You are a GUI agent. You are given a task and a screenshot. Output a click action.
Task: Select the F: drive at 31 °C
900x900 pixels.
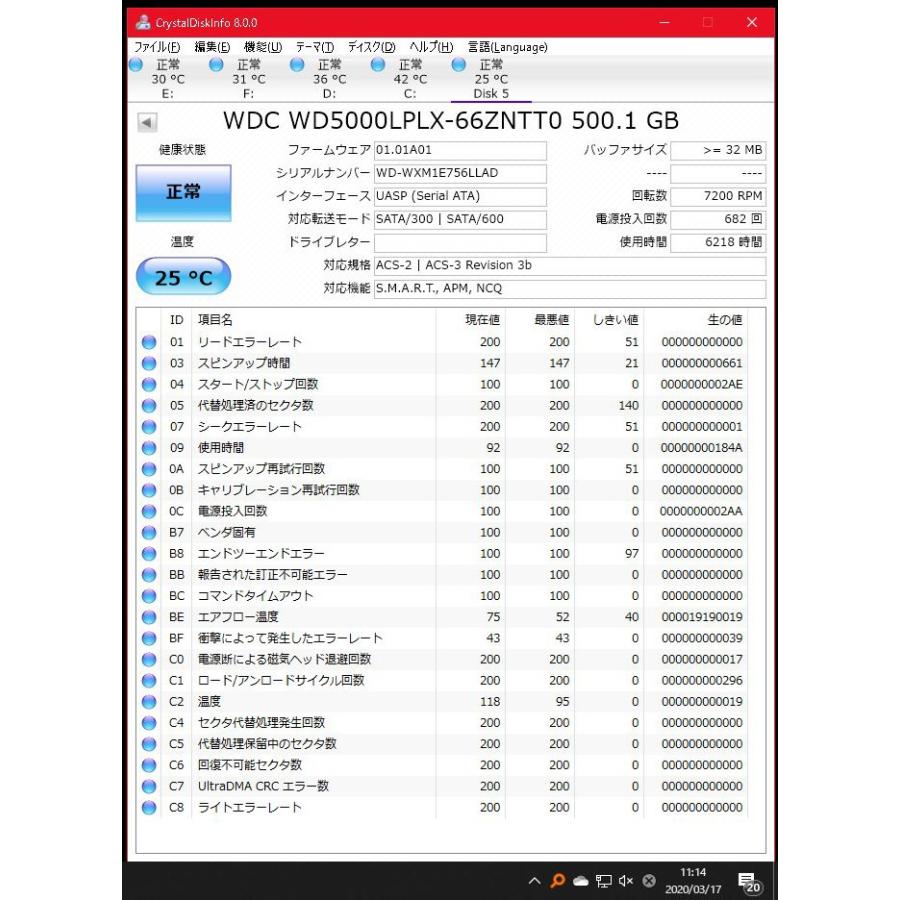215,64
